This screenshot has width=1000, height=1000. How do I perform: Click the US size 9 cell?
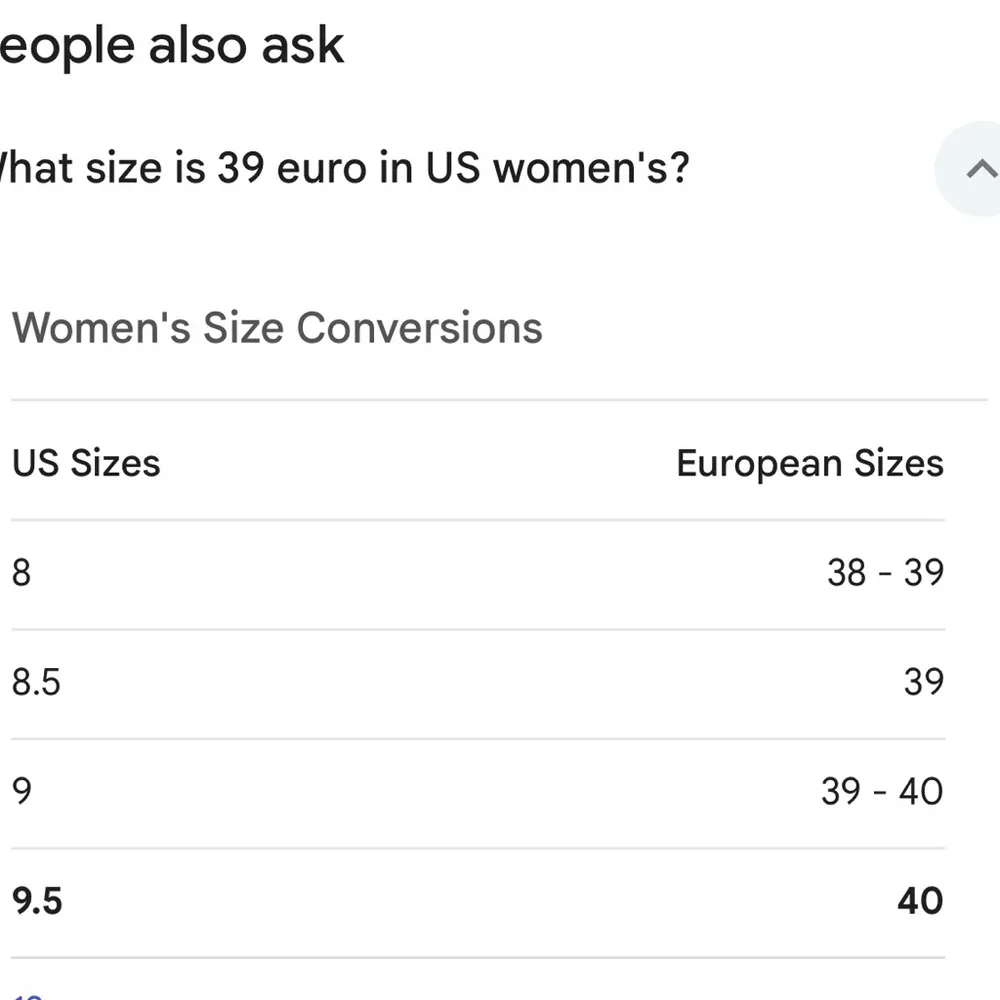[x=22, y=792]
